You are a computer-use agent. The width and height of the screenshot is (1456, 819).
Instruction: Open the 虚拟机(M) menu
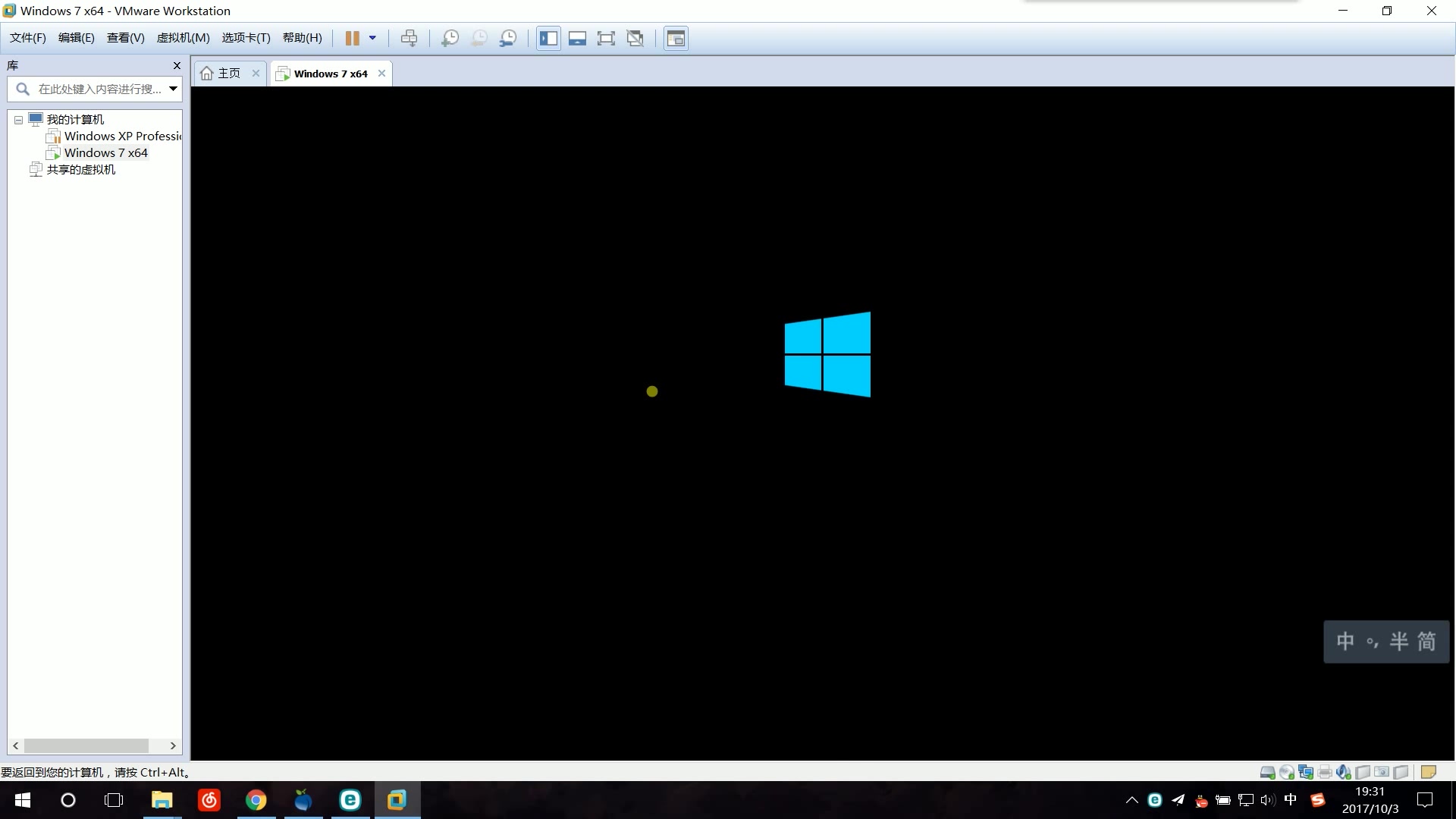coord(183,38)
